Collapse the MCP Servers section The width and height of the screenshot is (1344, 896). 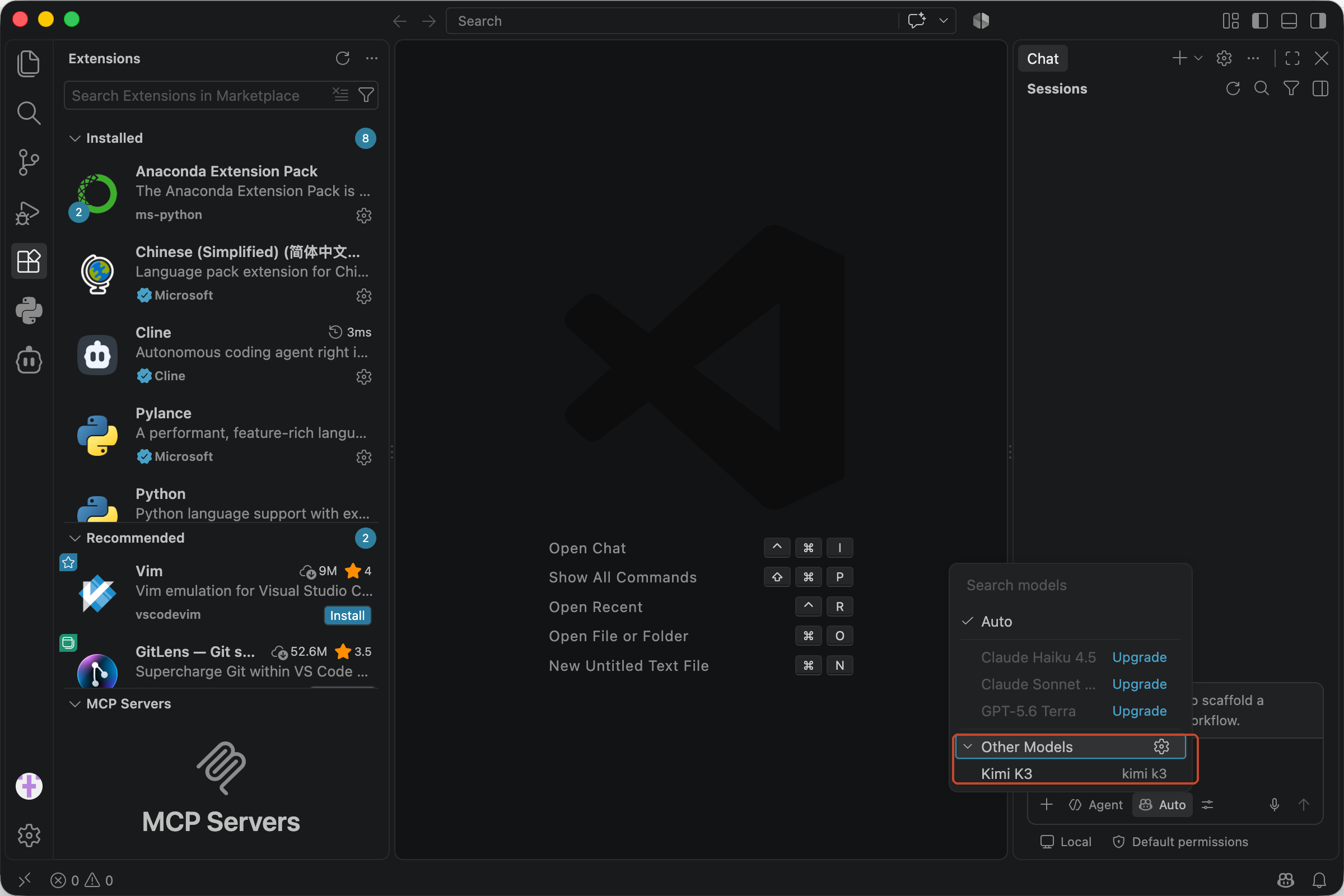point(75,704)
